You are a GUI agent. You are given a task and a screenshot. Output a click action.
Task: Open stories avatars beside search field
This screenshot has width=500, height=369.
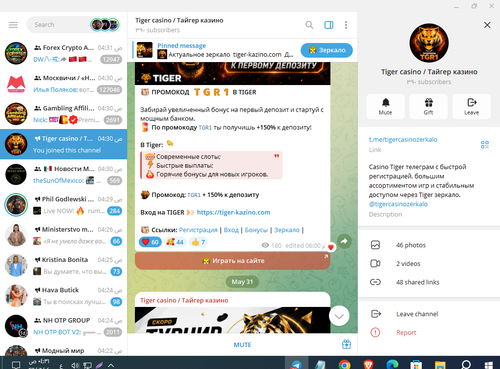click(105, 25)
